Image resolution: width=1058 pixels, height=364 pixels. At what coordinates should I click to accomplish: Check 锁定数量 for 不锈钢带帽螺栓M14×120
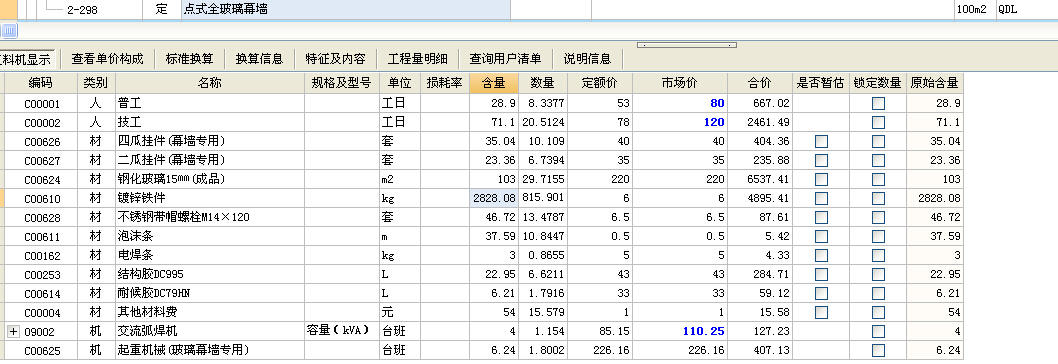pyautogui.click(x=878, y=217)
